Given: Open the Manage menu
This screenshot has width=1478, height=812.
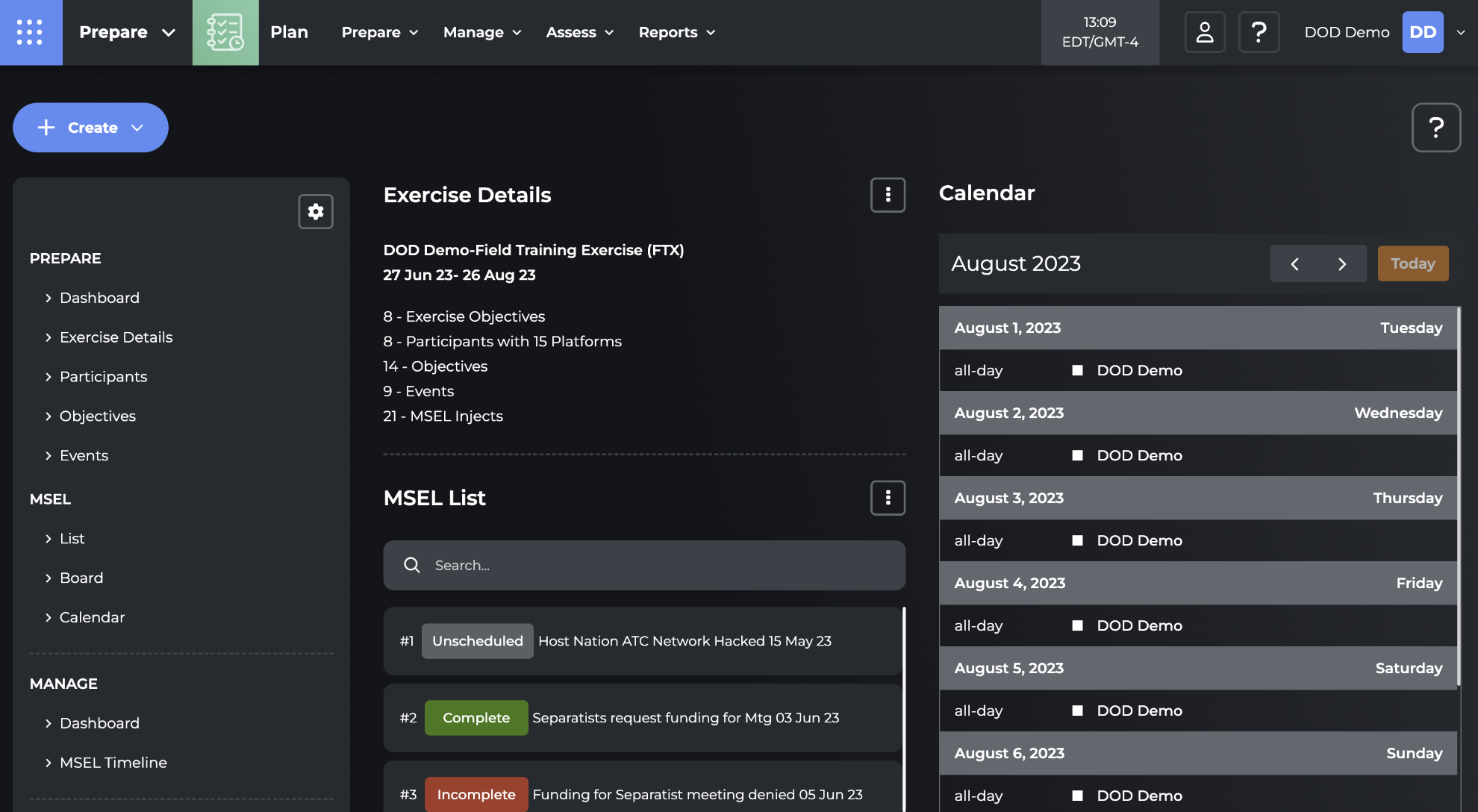Looking at the screenshot, I should coord(481,32).
